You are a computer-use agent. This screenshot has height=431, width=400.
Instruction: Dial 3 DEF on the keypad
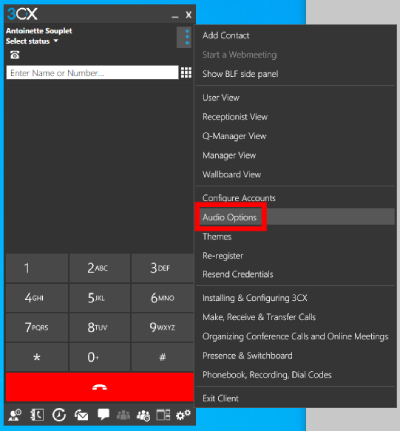coord(162,268)
